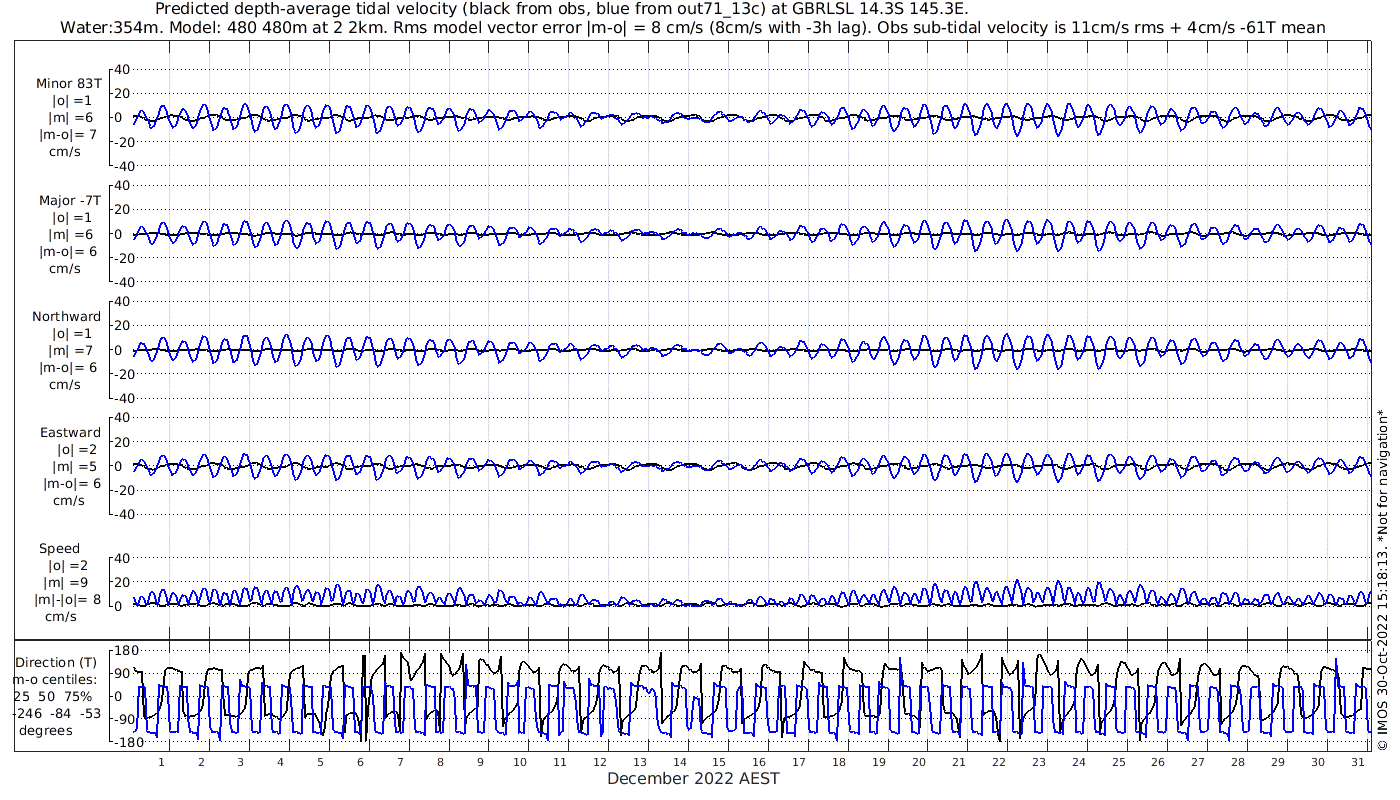Click date tick '18' on the x-axis

click(839, 762)
